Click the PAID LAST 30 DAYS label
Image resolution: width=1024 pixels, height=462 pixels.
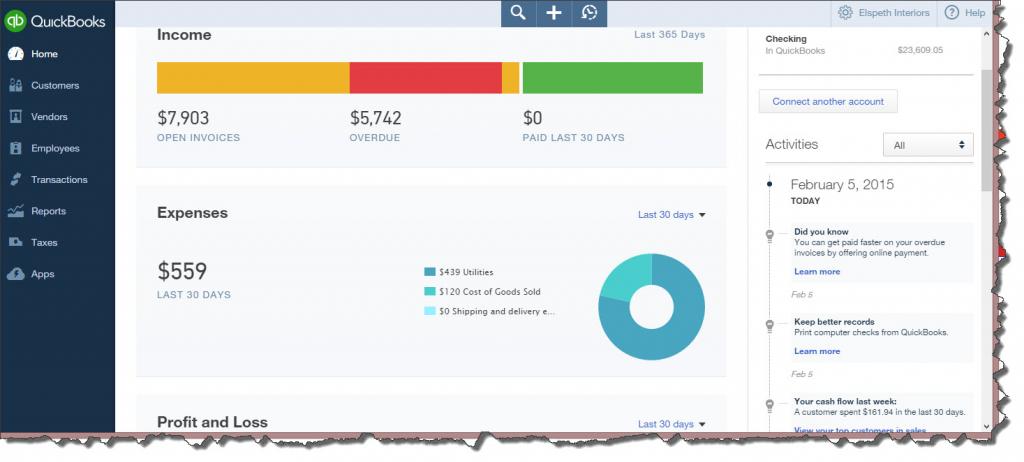coord(573,138)
